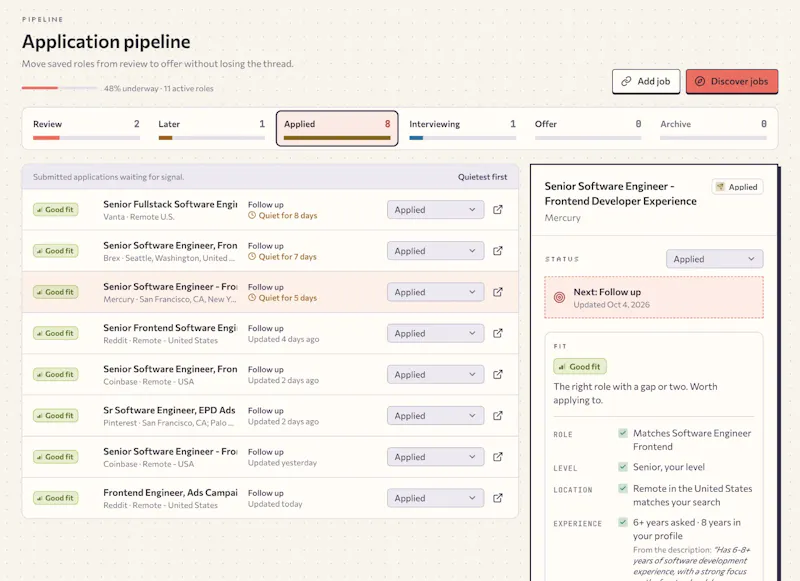Click the clock icon next to Quiet for 8 days

point(252,215)
